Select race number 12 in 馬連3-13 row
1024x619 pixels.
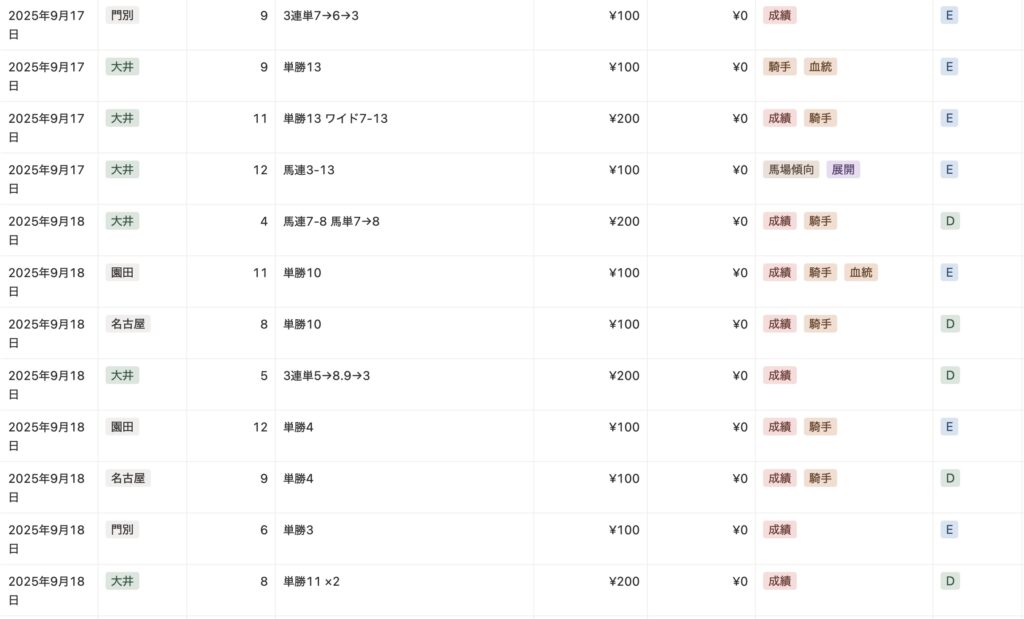click(x=260, y=170)
